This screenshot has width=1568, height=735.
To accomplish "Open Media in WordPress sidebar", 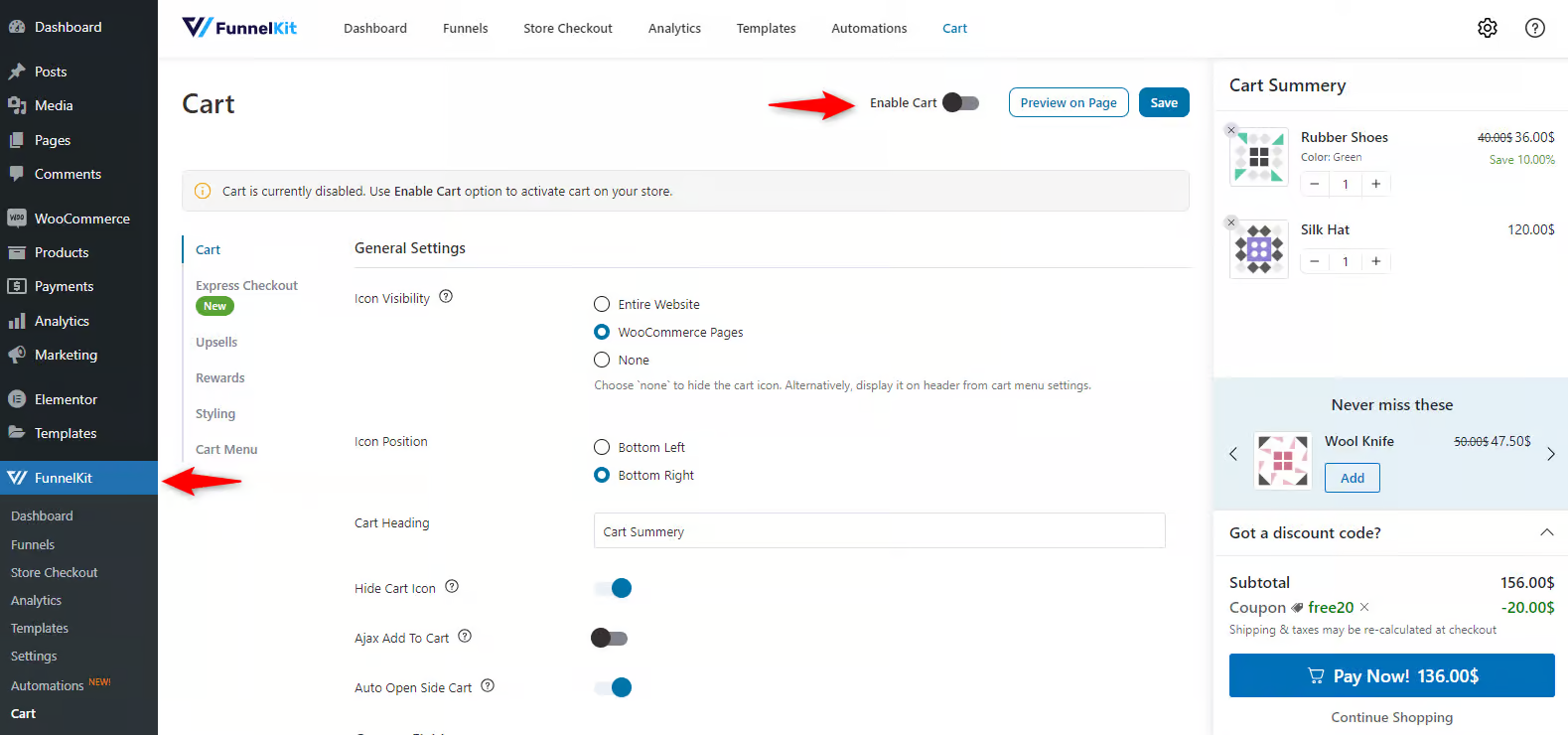I will pos(78,105).
